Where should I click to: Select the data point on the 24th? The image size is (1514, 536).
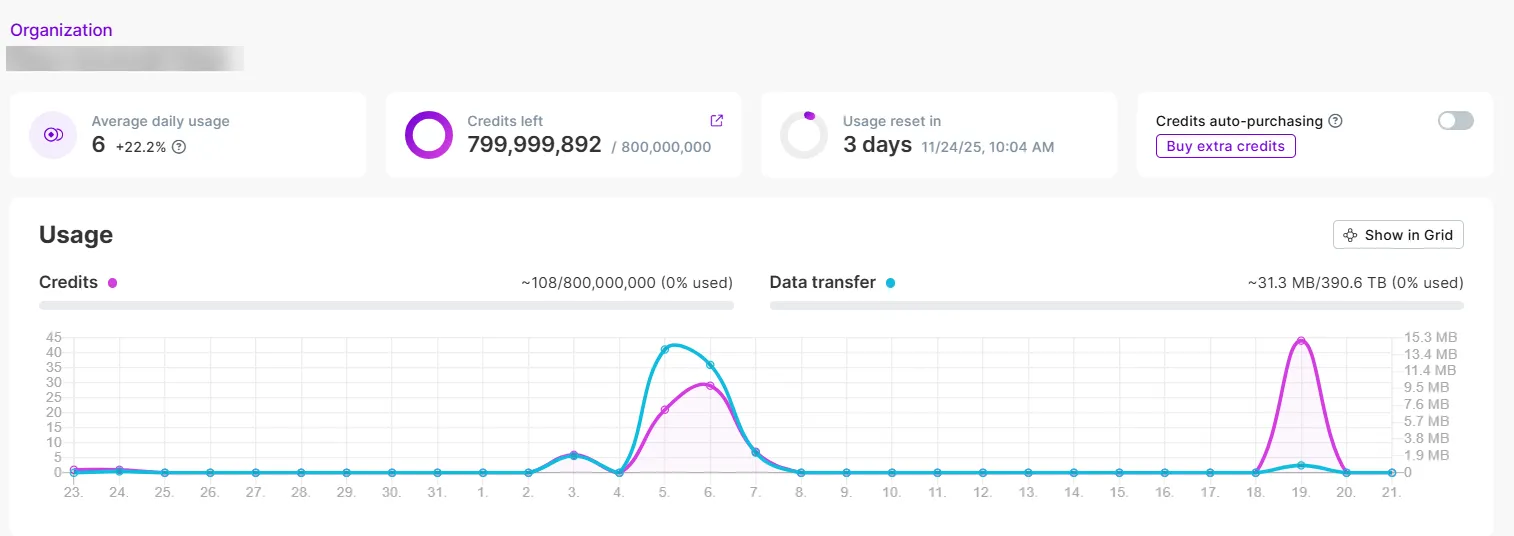pyautogui.click(x=119, y=470)
